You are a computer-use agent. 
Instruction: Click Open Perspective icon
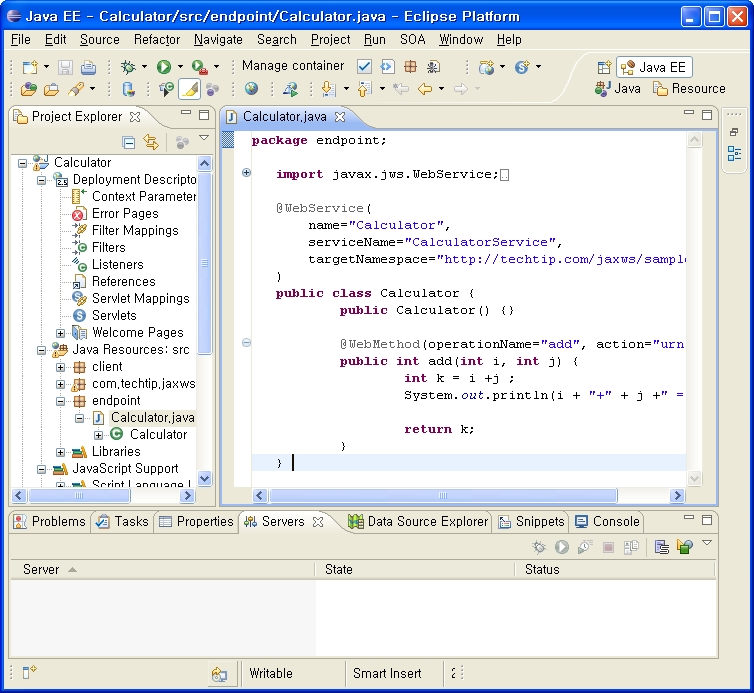[604, 67]
